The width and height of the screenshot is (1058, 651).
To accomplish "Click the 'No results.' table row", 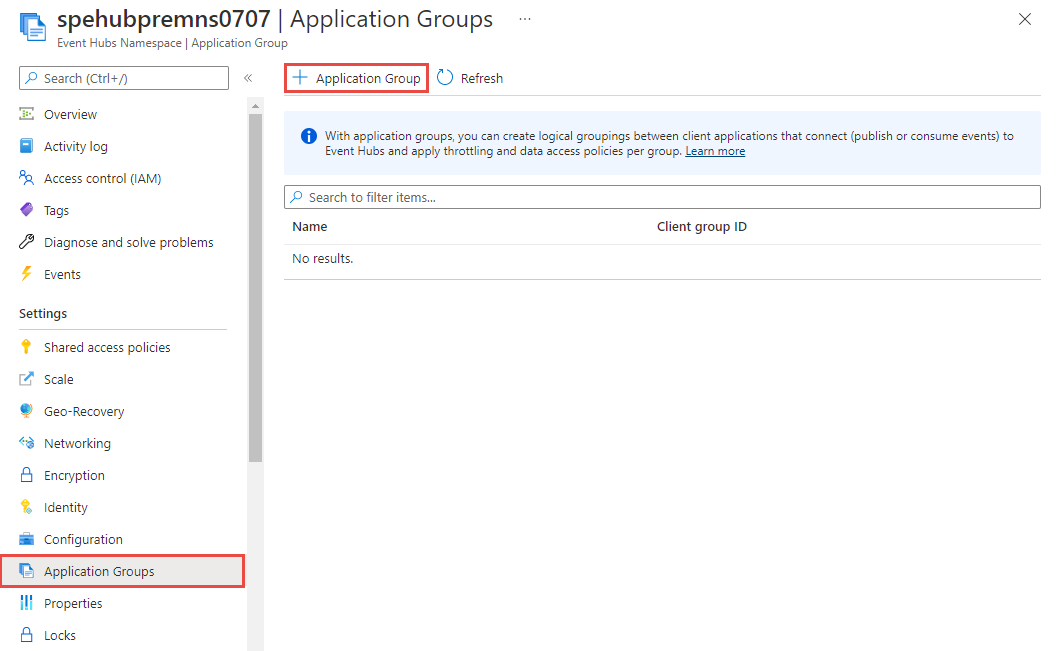I will coord(662,258).
